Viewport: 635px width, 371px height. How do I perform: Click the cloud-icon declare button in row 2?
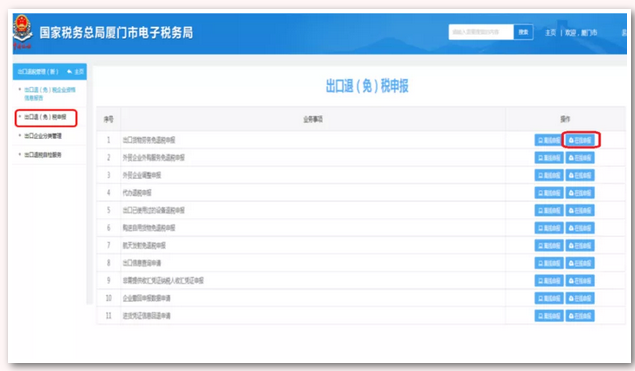coord(580,158)
